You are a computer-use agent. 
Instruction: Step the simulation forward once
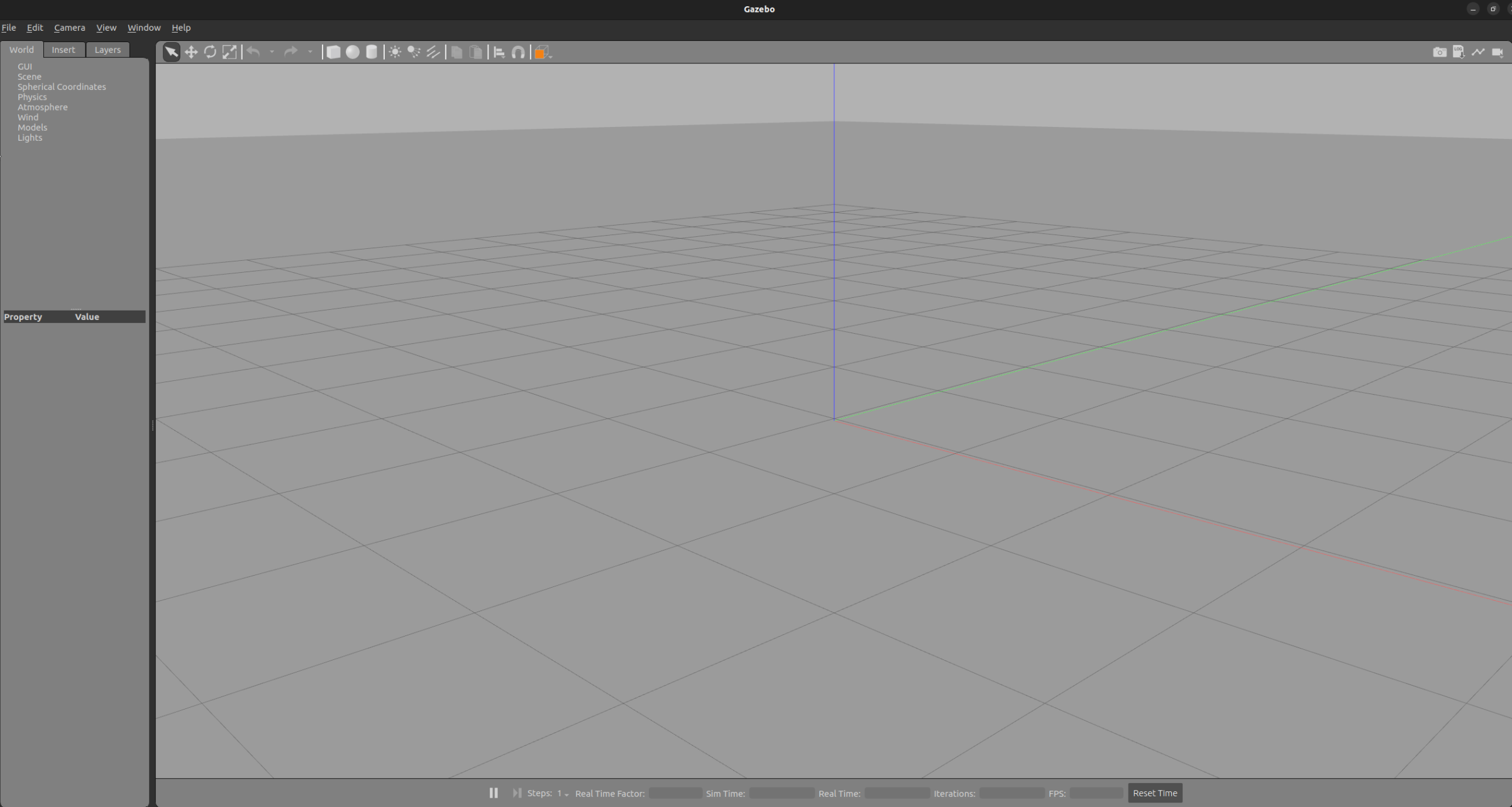pos(517,793)
